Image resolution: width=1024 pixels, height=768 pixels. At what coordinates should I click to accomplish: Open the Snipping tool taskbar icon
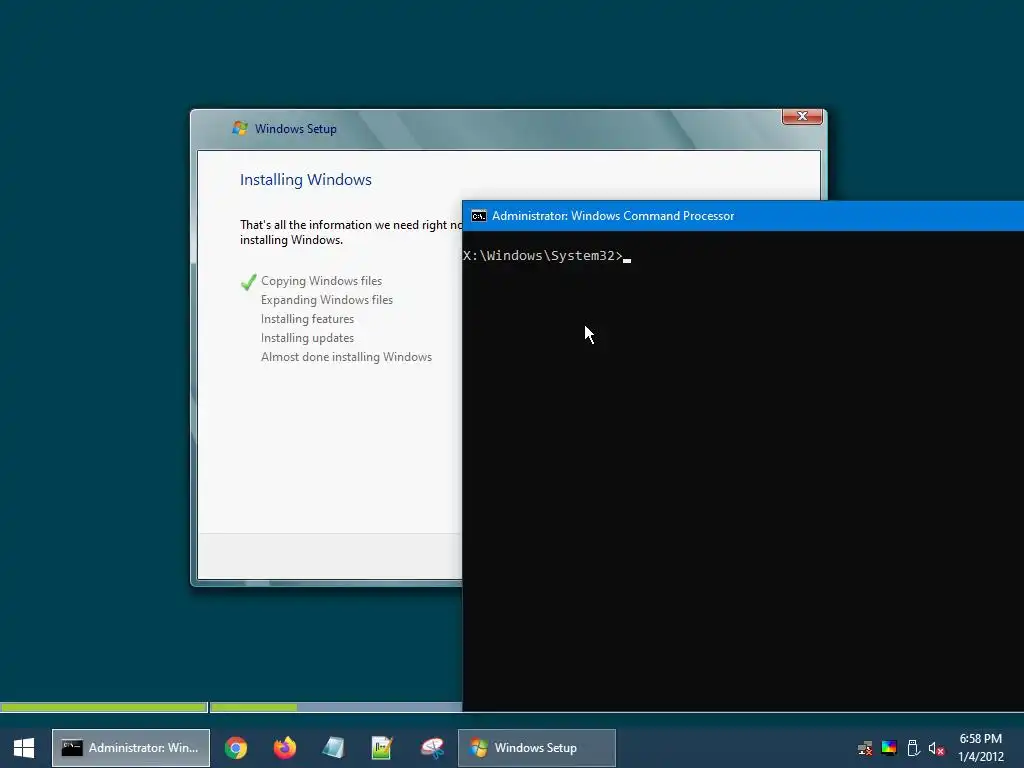coord(432,748)
